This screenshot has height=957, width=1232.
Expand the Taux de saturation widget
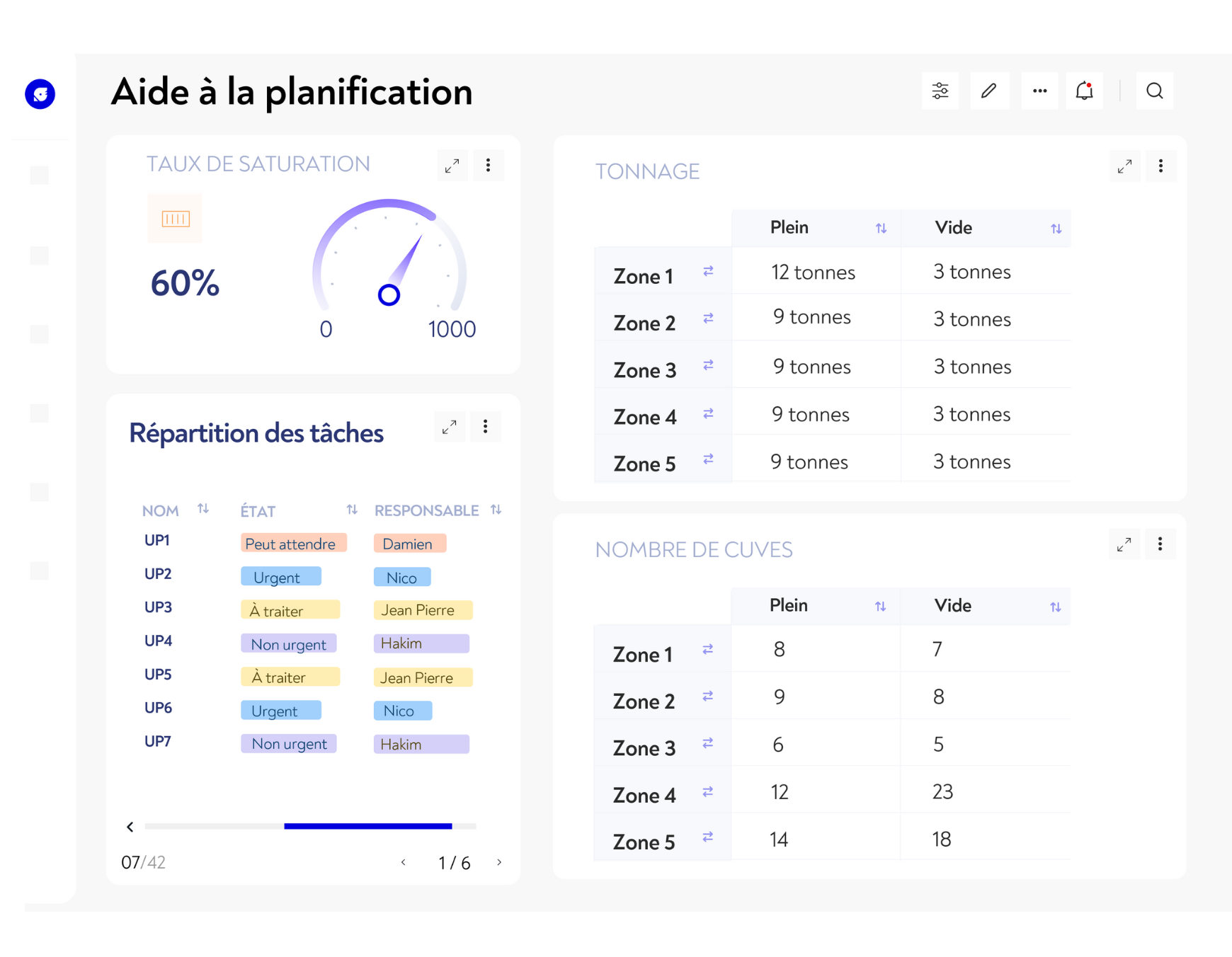pos(452,166)
